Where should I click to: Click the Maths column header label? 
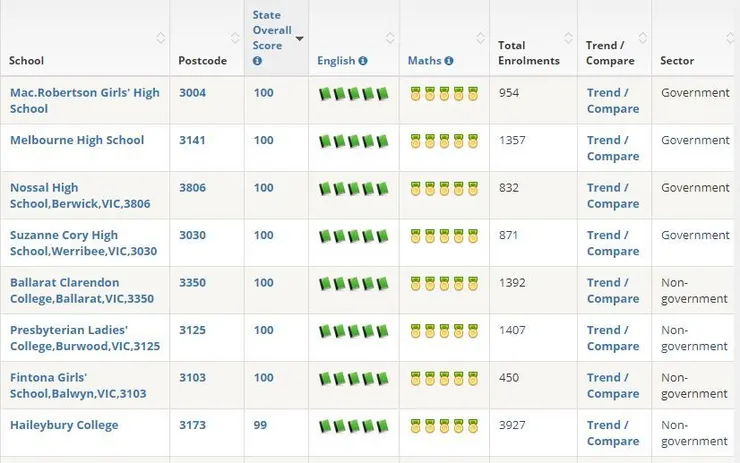click(425, 61)
